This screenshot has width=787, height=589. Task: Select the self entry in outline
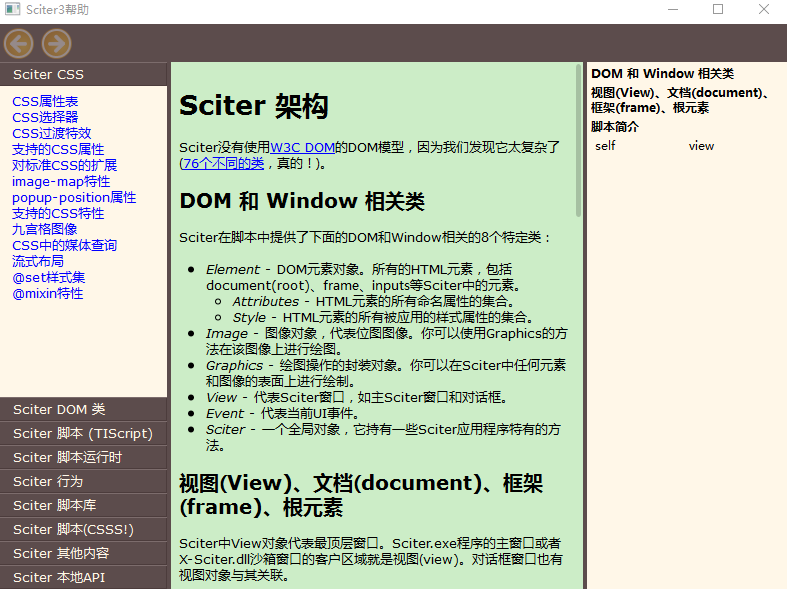(x=605, y=146)
